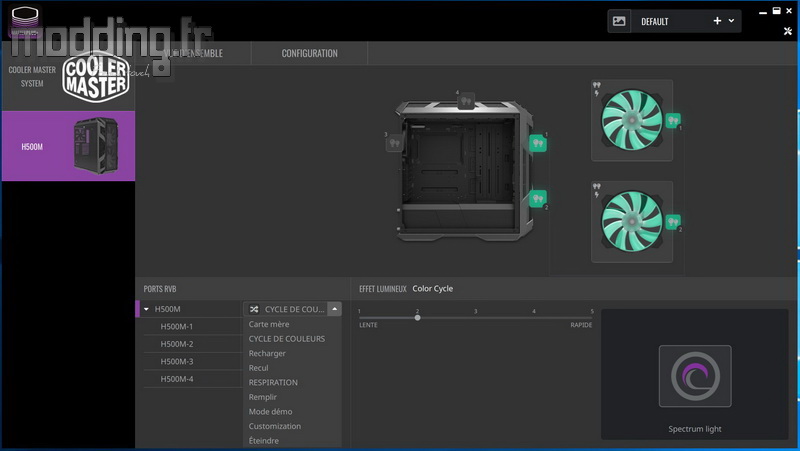This screenshot has height=451, width=800.
Task: Switch to the CONFIGURATION tab
Action: (309, 54)
